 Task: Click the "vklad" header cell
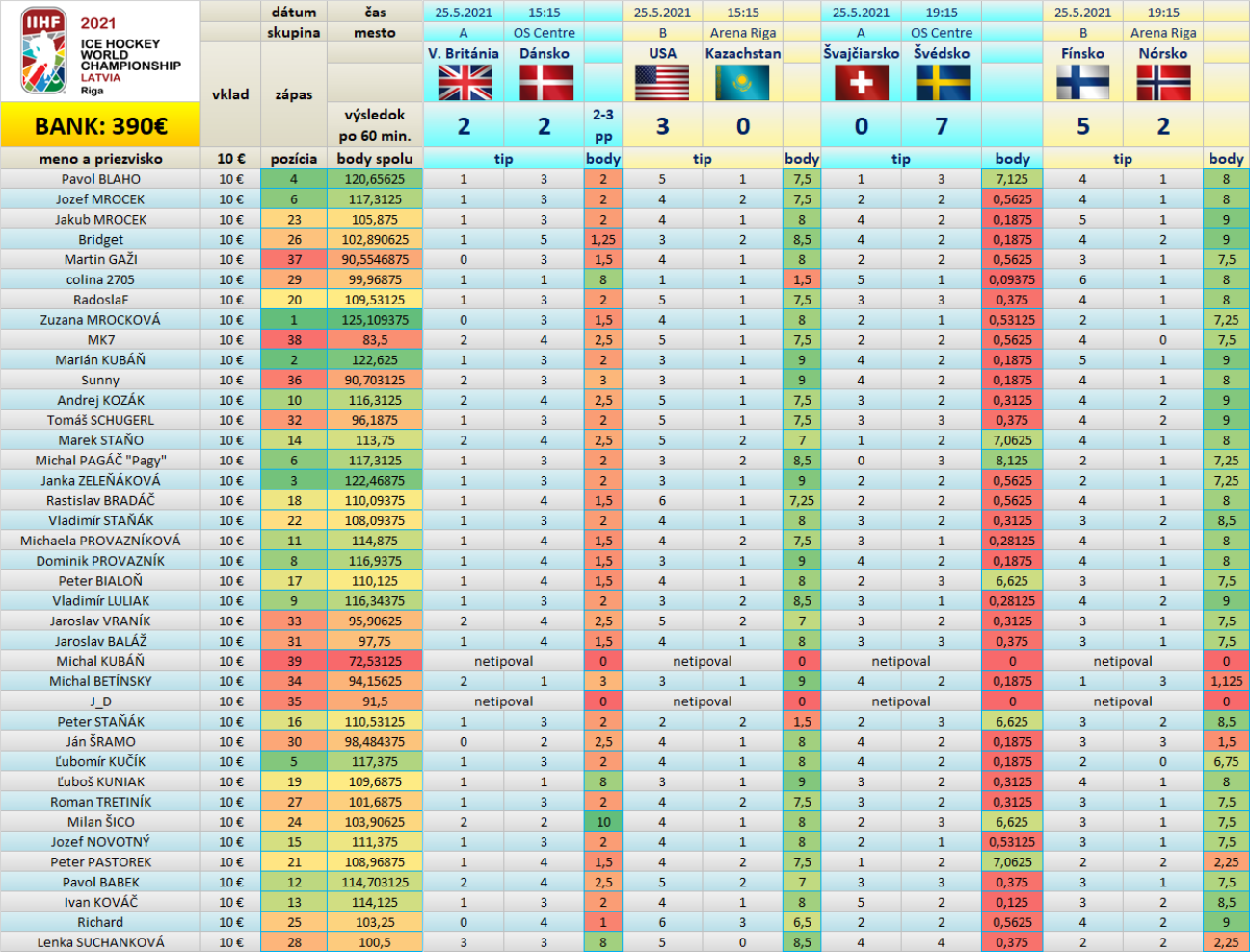(230, 94)
